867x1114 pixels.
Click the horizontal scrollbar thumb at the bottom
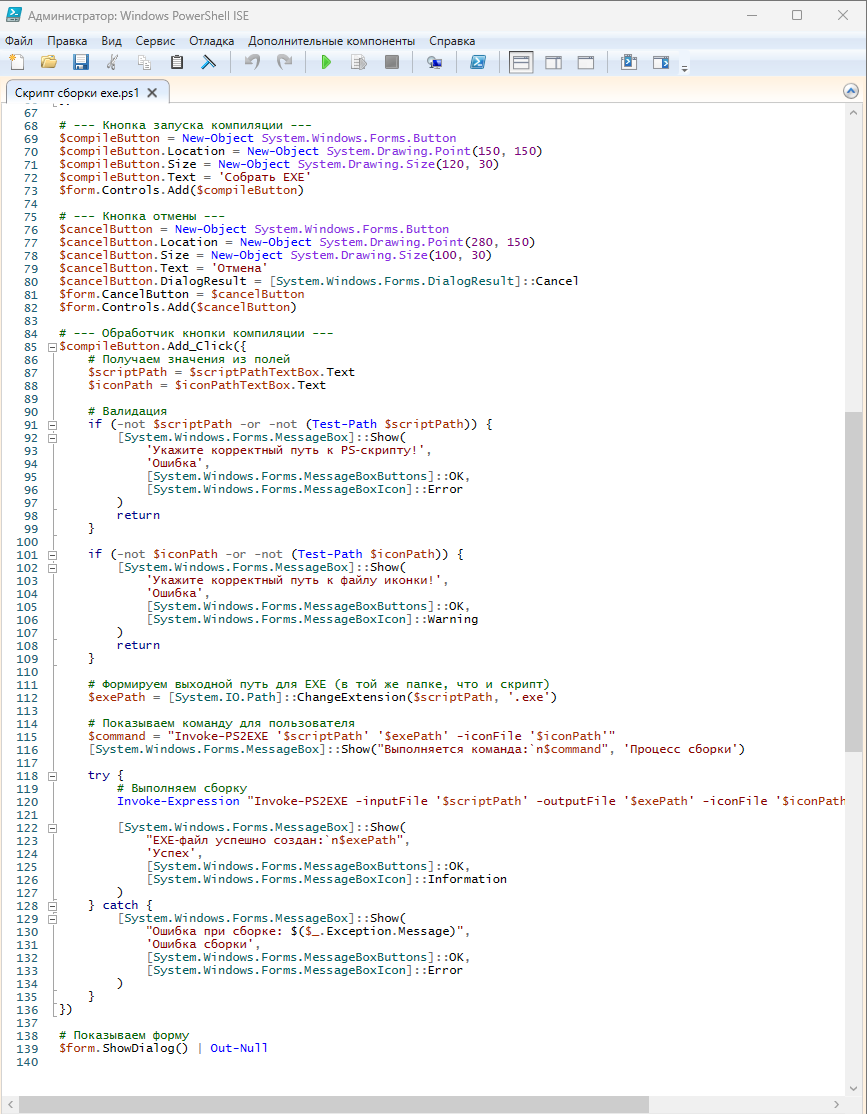(x=334, y=1105)
